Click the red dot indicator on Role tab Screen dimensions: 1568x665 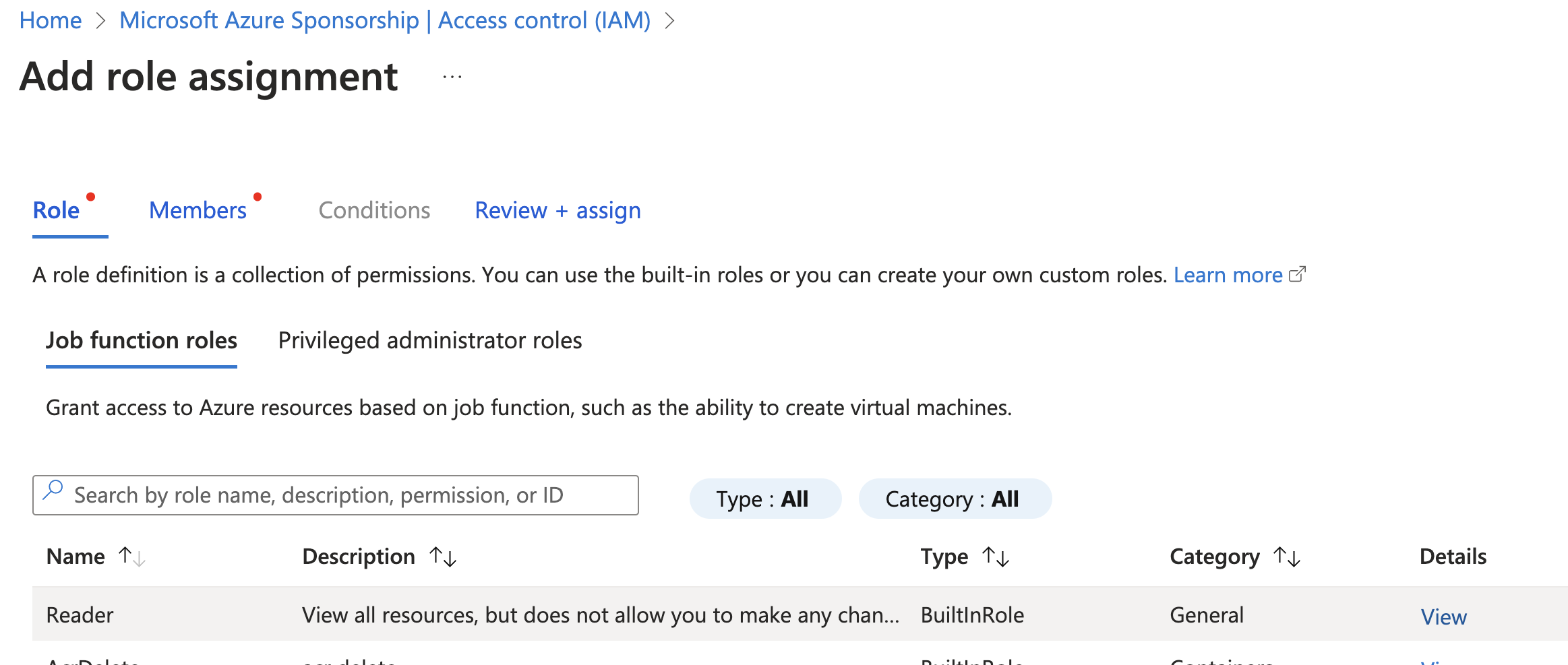point(92,197)
